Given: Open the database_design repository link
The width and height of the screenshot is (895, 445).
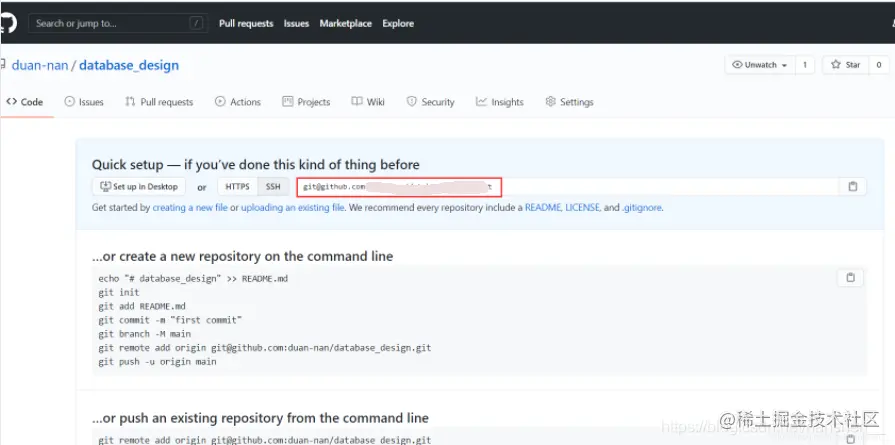Looking at the screenshot, I should [x=129, y=65].
